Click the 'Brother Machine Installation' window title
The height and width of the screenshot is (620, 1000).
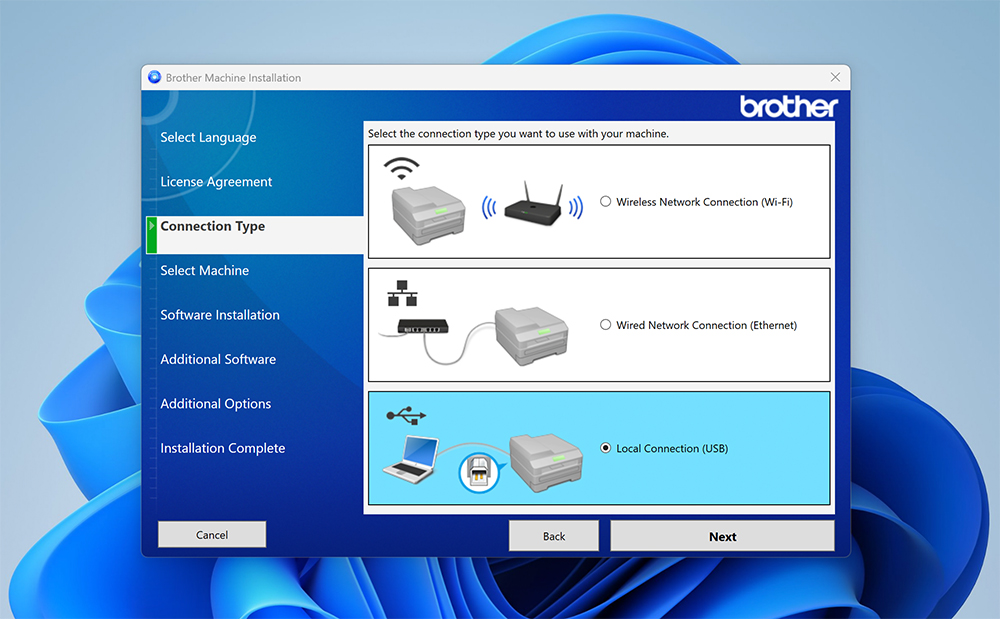[233, 78]
